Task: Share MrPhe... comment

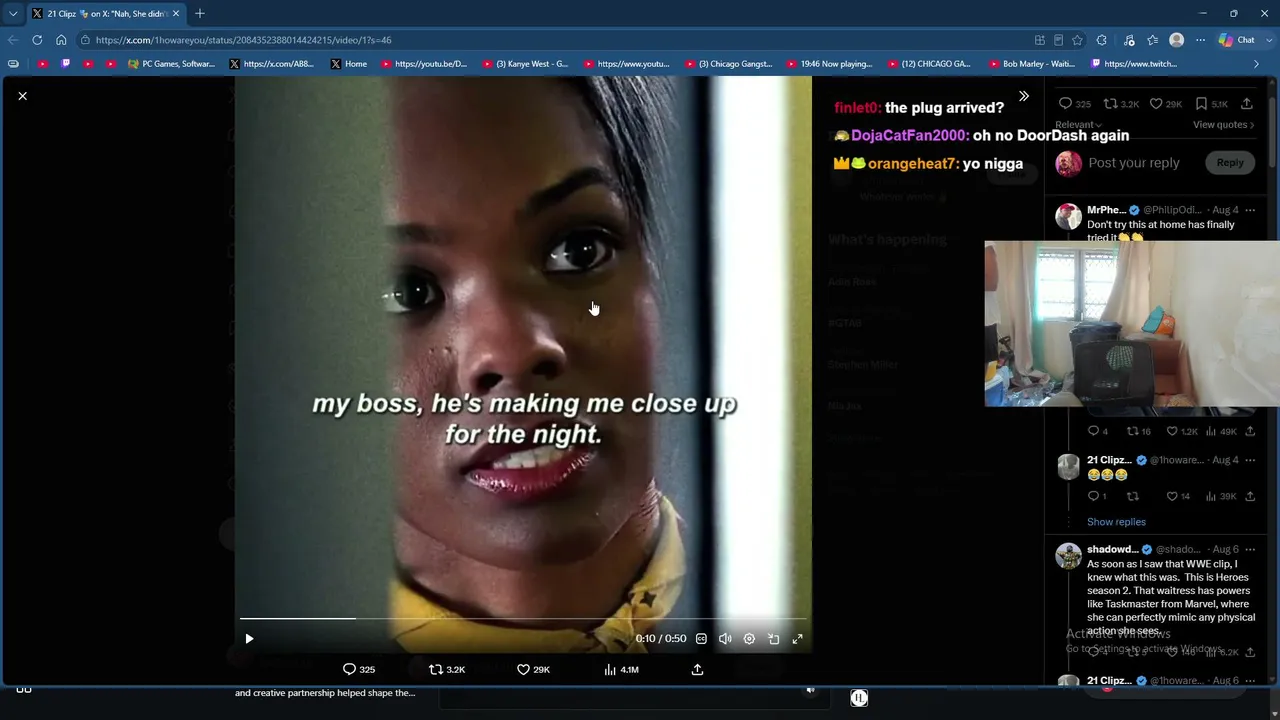Action: point(1250,432)
